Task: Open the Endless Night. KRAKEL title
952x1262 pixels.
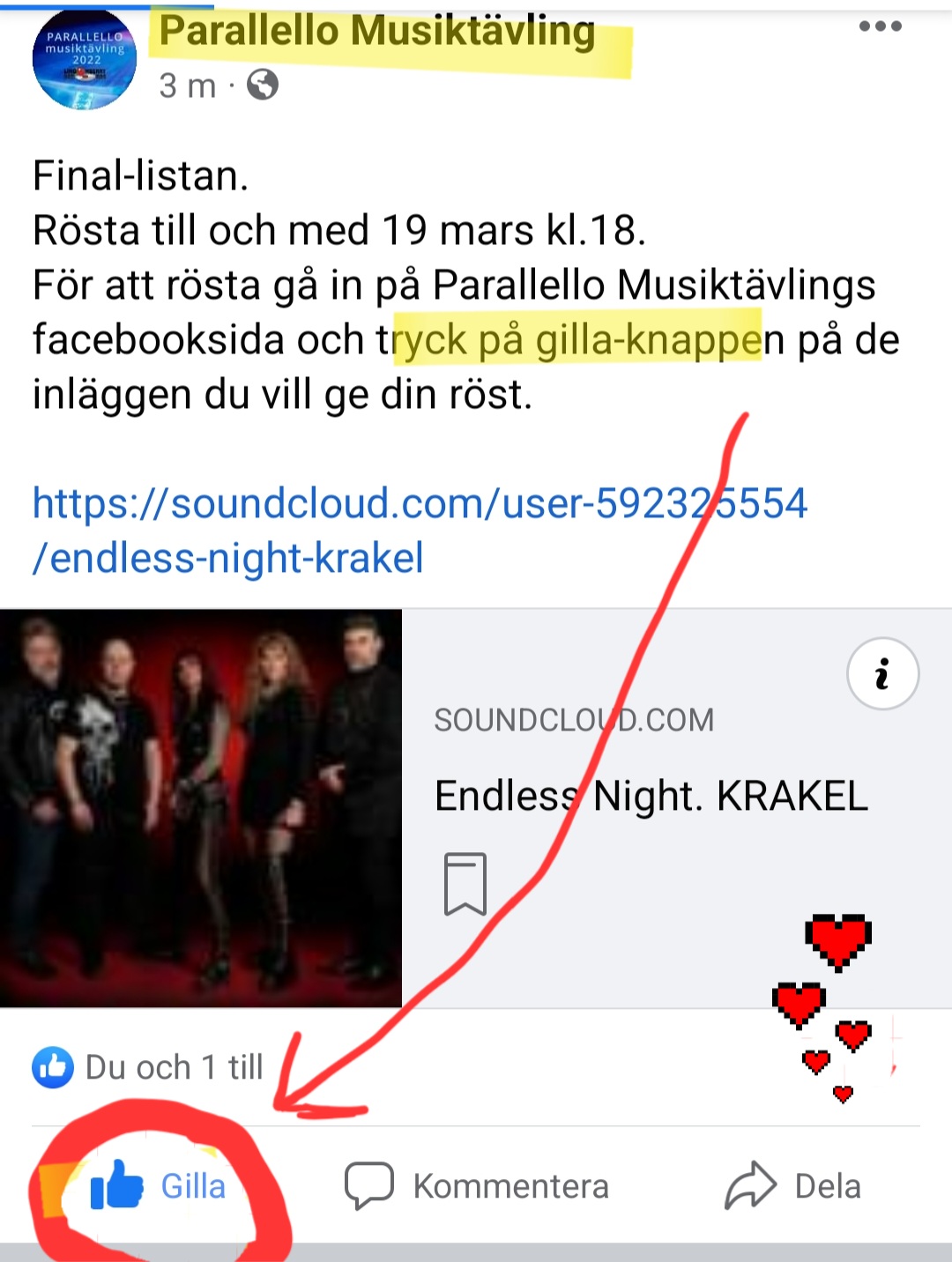Action: coord(651,796)
